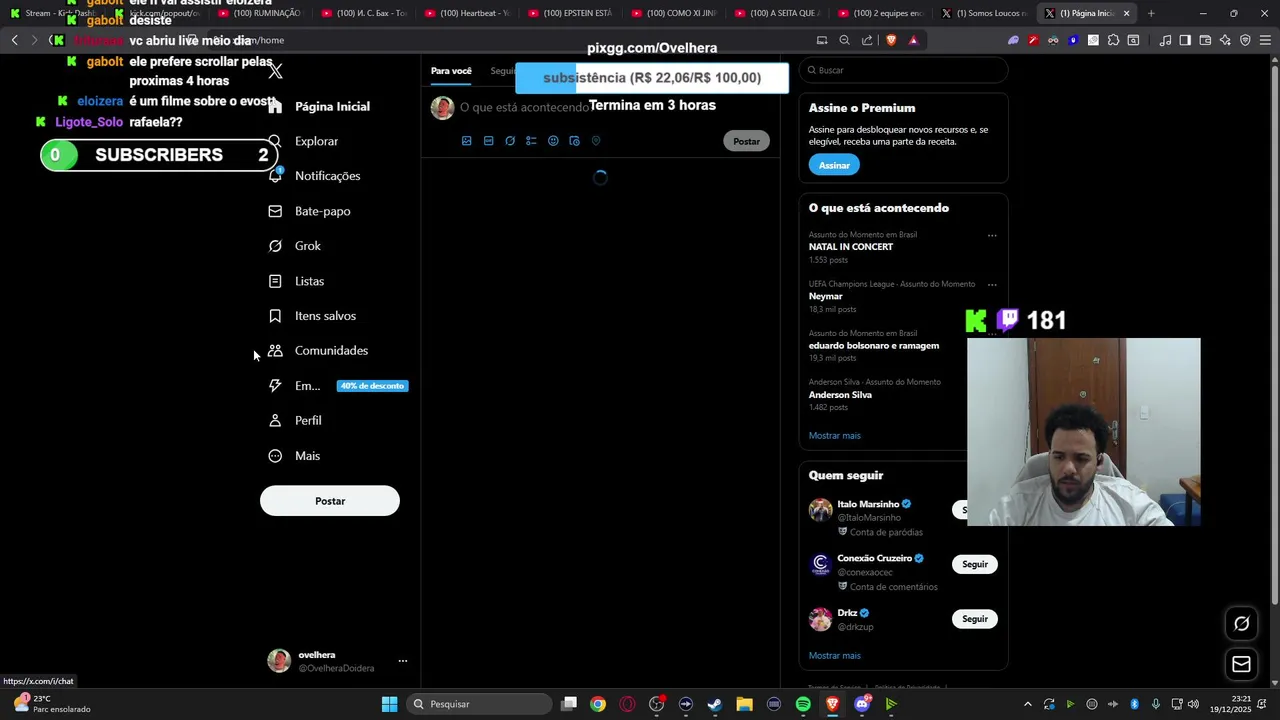This screenshot has height=720, width=1280.
Task: Click Mostrar mais under Quem seguir
Action: click(834, 656)
